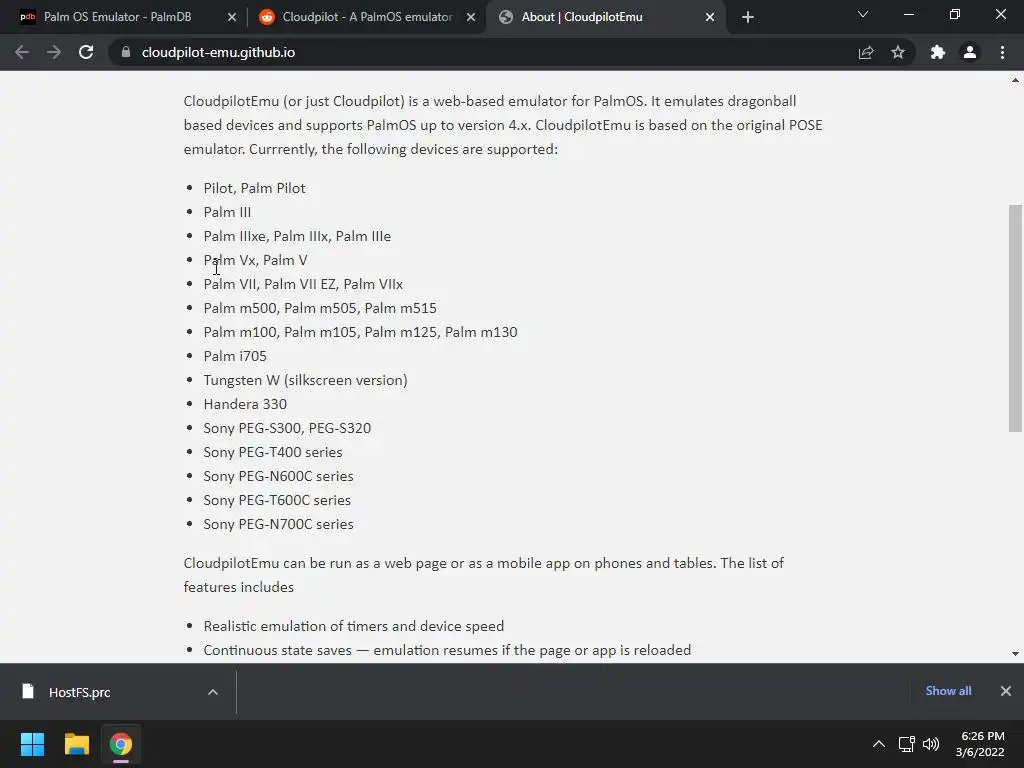
Task: Click the HostFS.prc file icon
Action: point(27,691)
